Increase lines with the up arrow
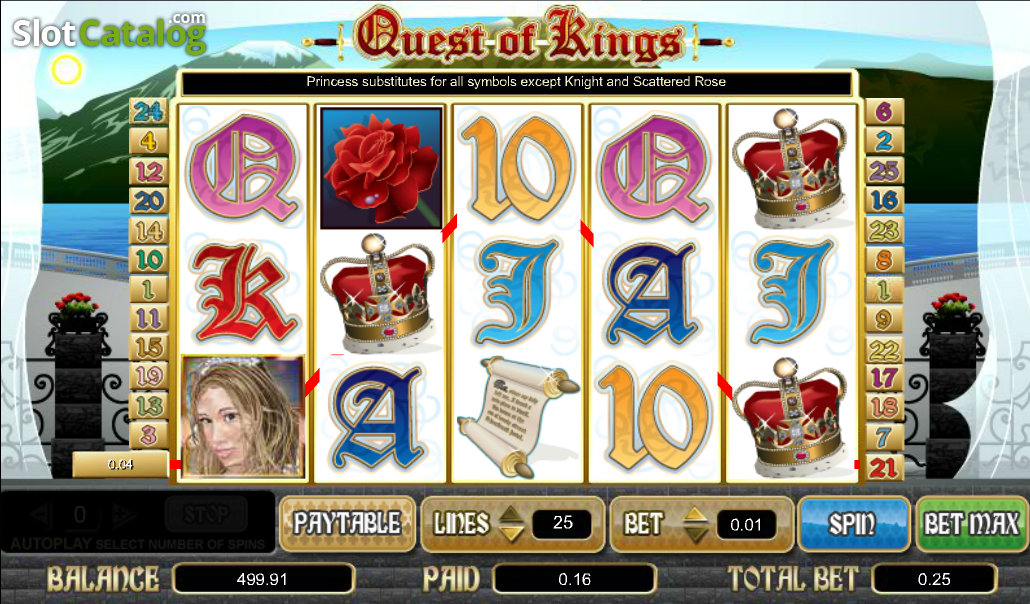Viewport: 1030px width, 604px height. 510,513
